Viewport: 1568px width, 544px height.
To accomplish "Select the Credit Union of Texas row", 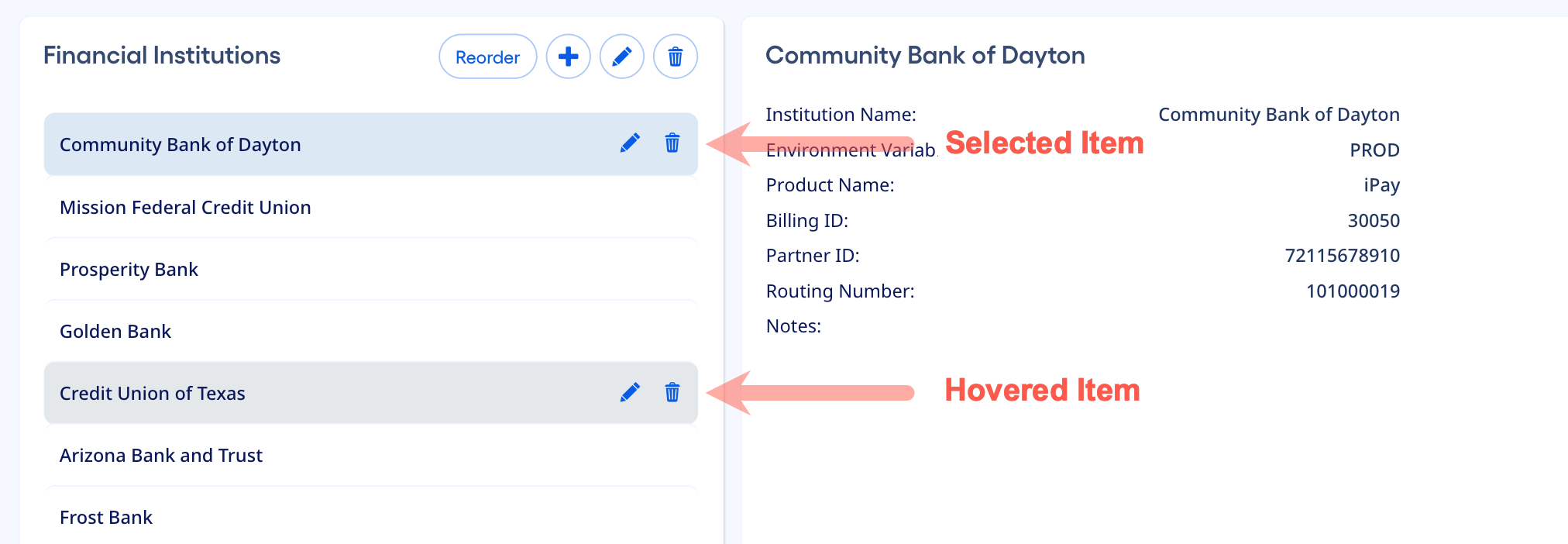I will (x=153, y=394).
